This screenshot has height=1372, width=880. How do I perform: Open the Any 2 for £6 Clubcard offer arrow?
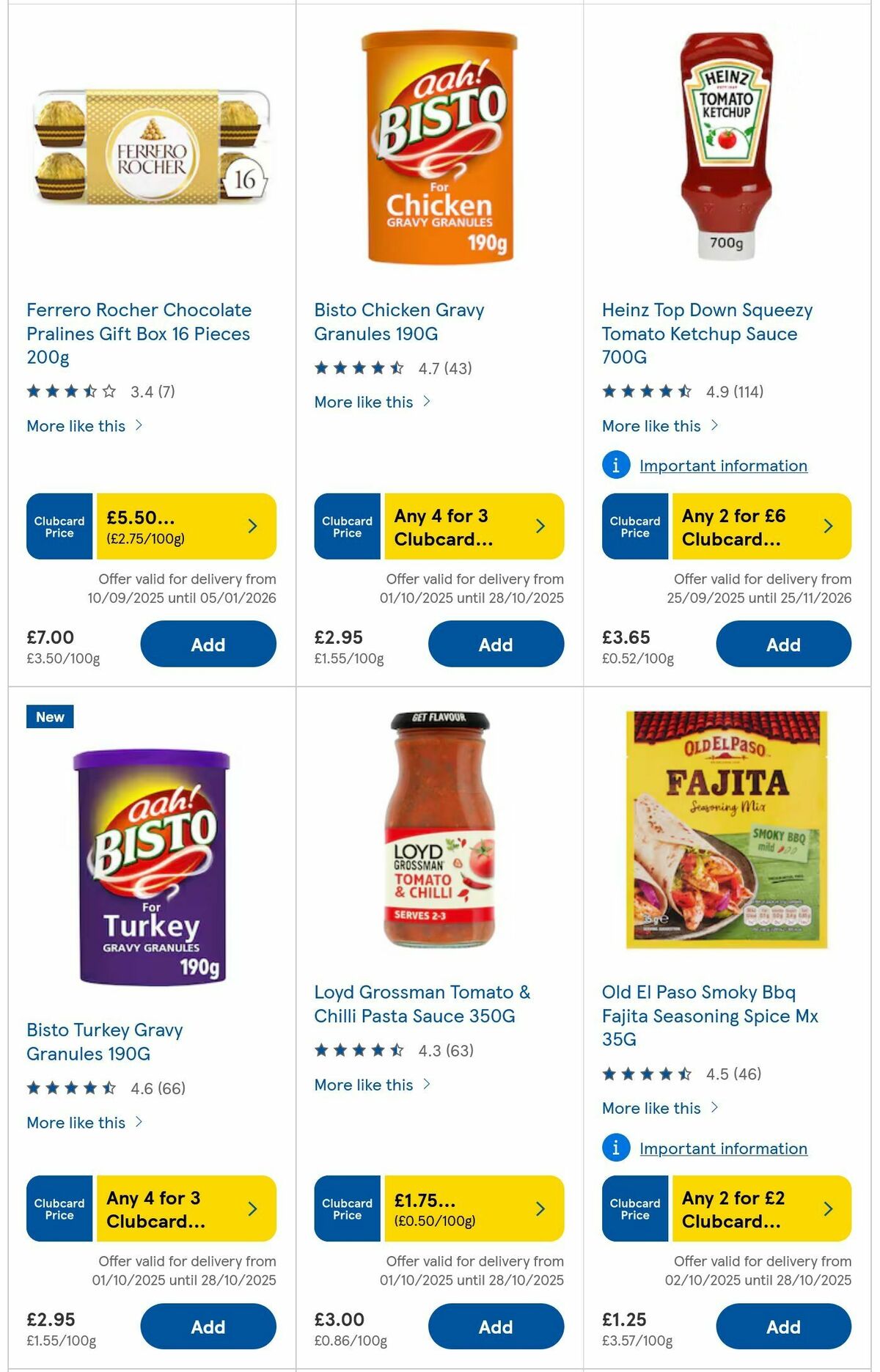point(827,526)
